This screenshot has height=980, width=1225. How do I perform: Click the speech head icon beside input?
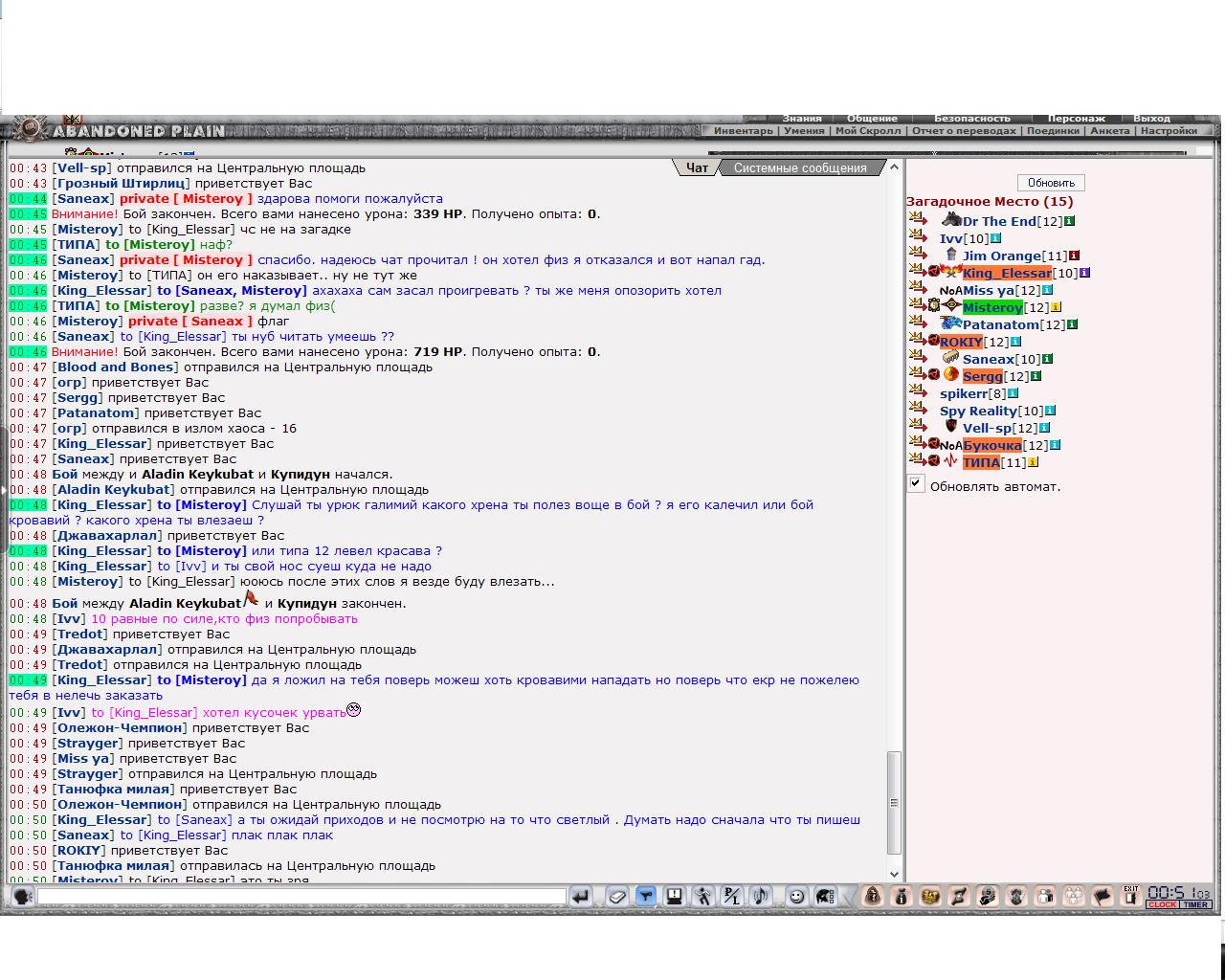coord(22,897)
